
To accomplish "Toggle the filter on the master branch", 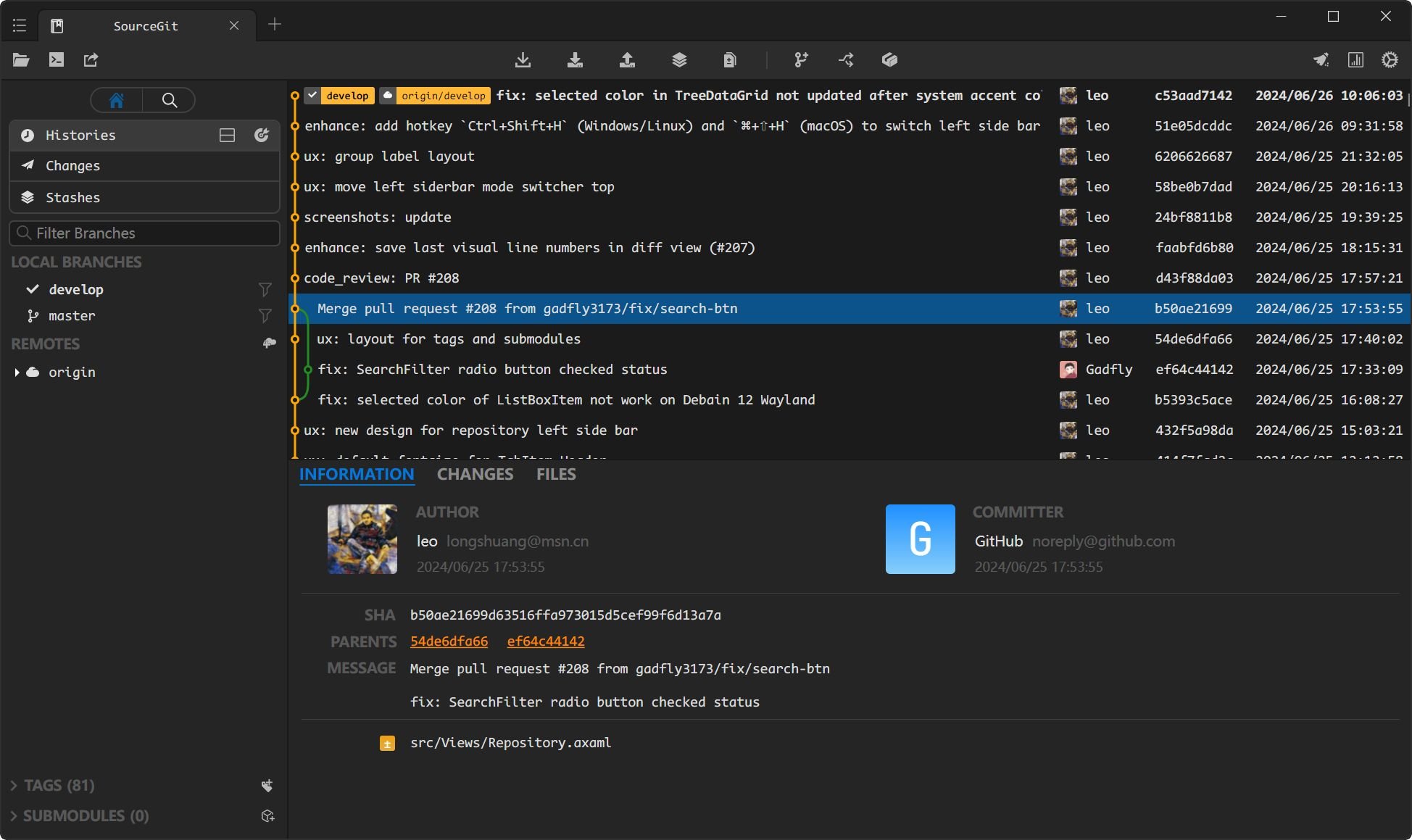I will pyautogui.click(x=265, y=315).
